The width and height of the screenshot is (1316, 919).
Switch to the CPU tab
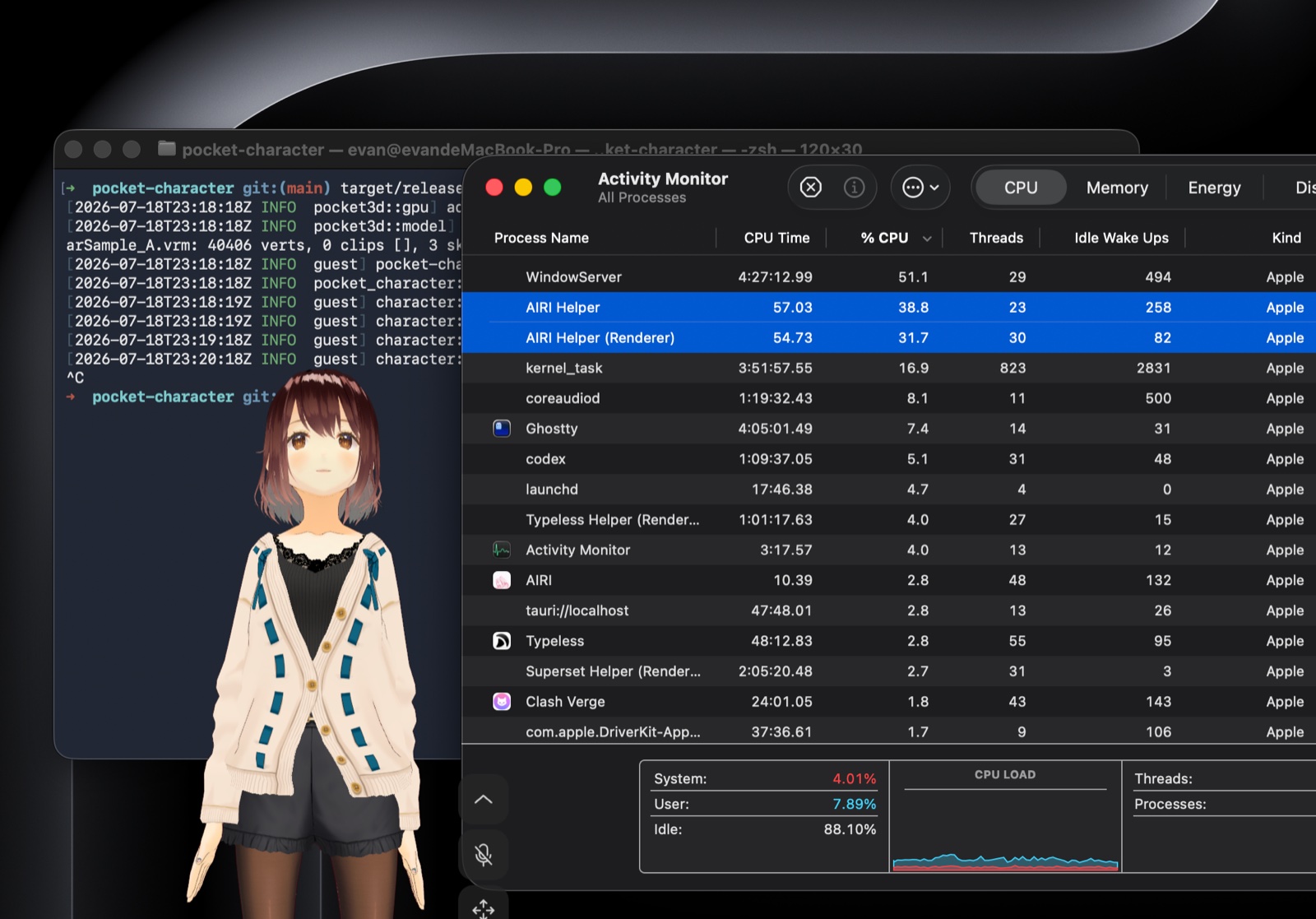pyautogui.click(x=1021, y=188)
